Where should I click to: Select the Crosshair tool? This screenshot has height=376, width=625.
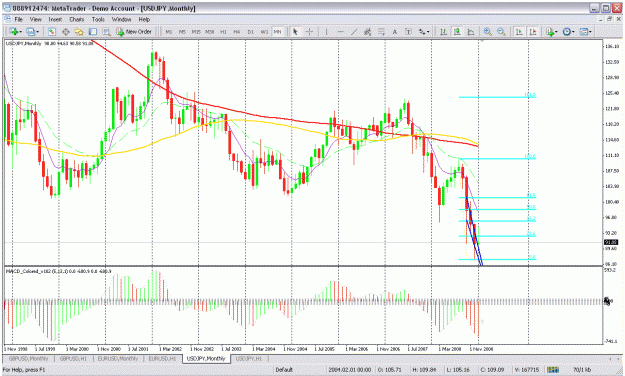tap(309, 31)
